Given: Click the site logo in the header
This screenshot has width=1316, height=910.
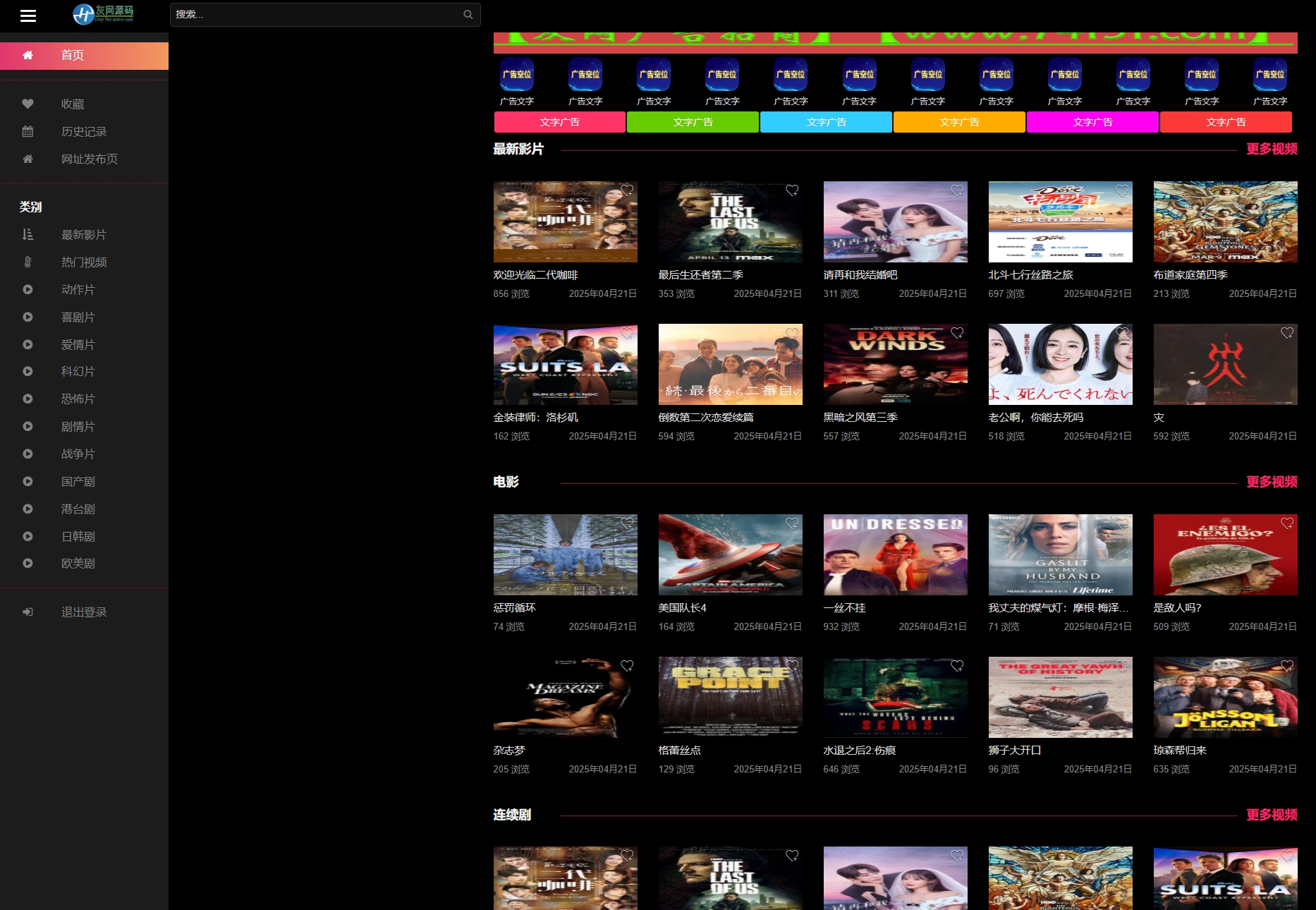Looking at the screenshot, I should point(103,14).
